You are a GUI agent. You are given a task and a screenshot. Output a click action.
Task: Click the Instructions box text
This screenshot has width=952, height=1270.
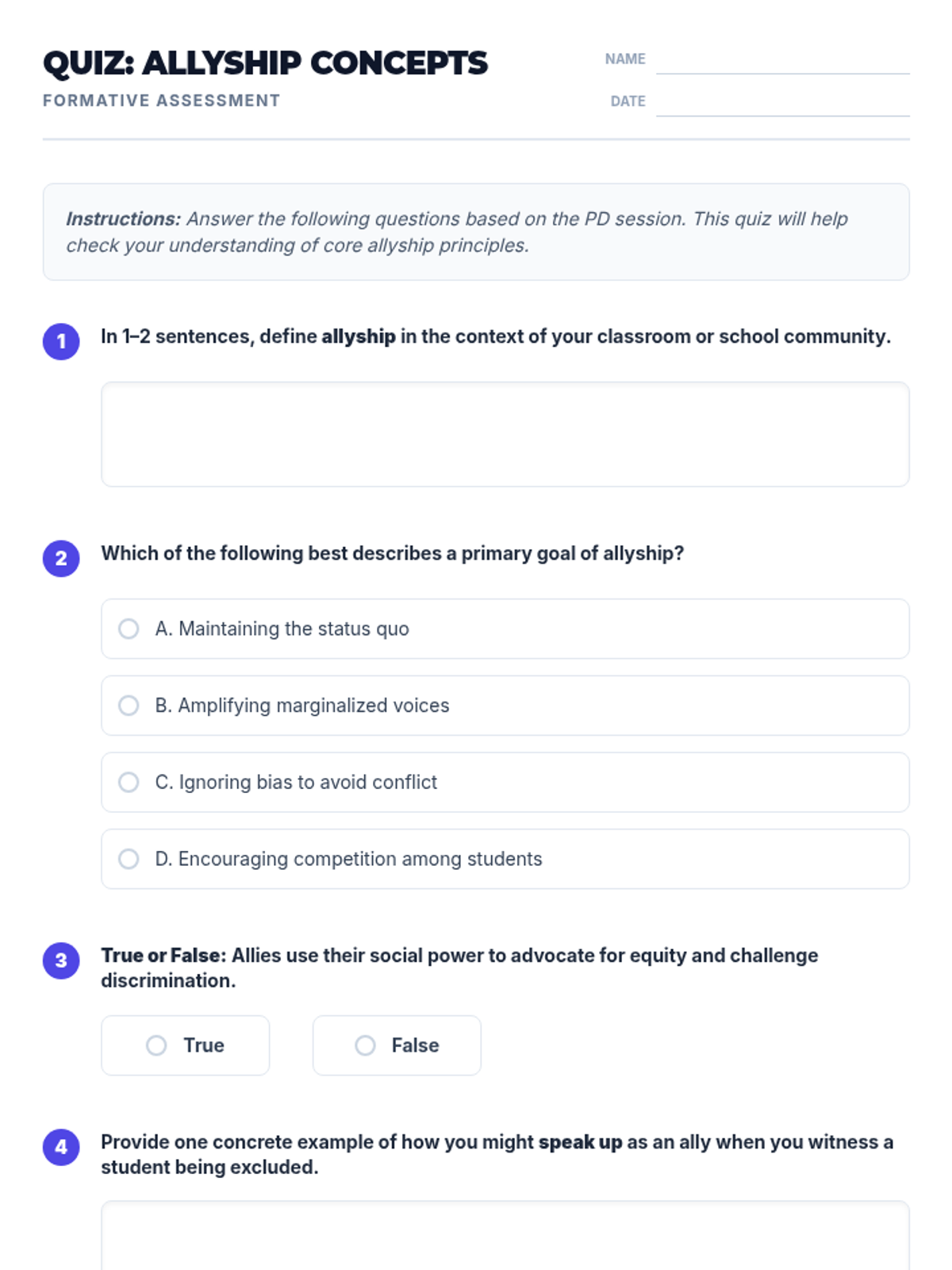click(x=457, y=232)
